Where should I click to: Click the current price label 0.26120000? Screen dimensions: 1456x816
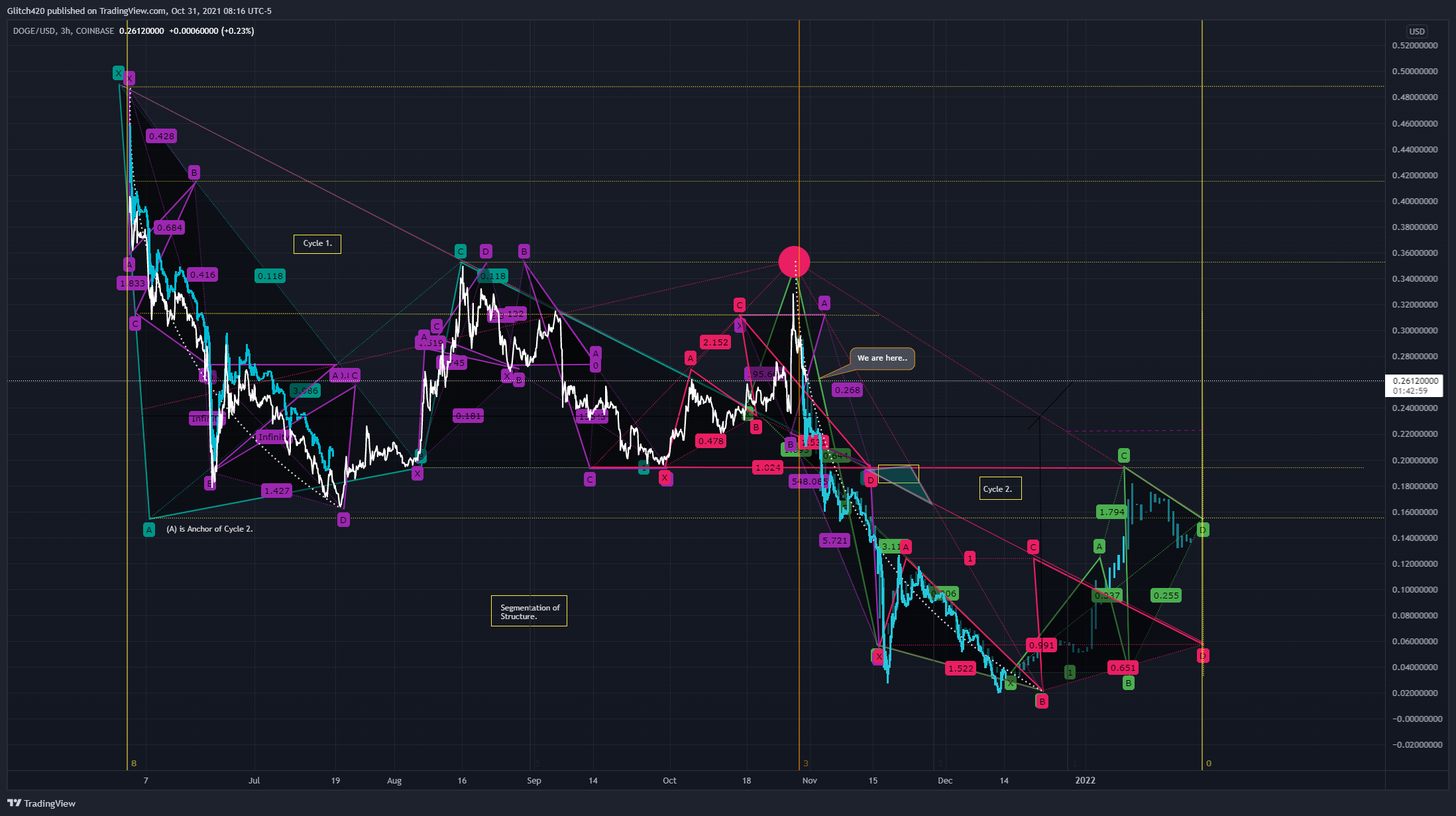click(x=1413, y=385)
